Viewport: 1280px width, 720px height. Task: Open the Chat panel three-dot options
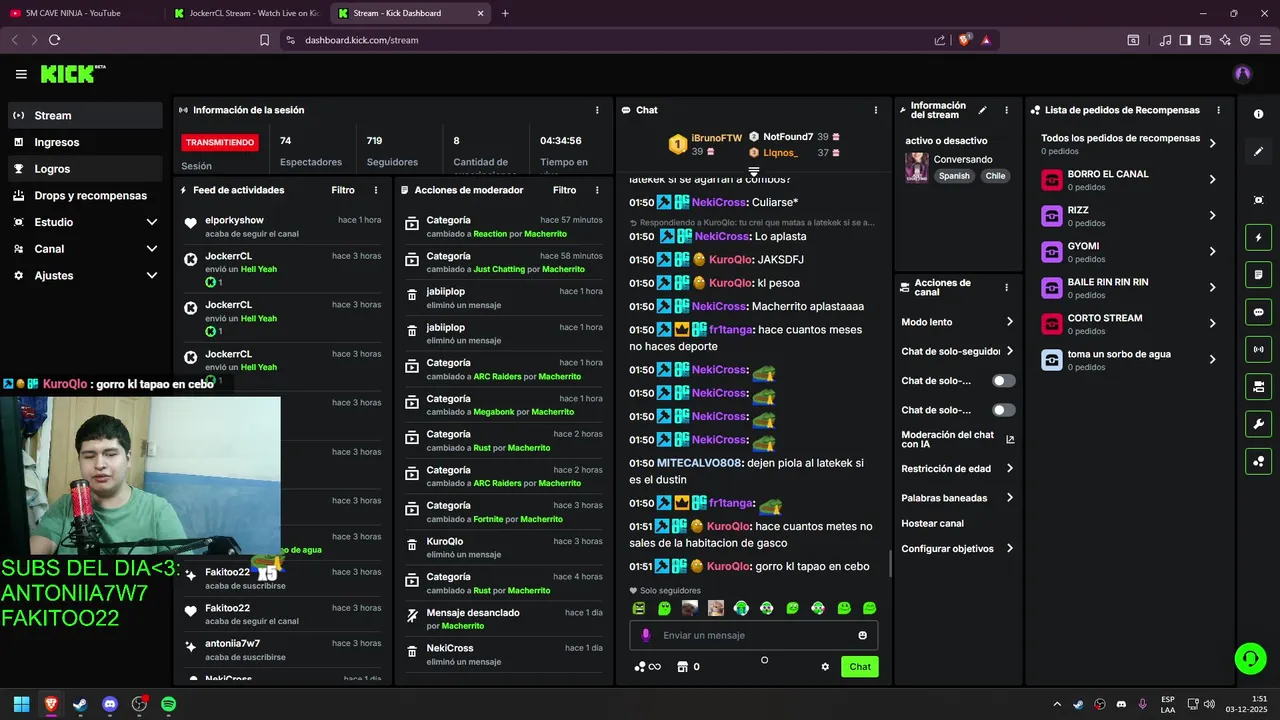[x=876, y=110]
